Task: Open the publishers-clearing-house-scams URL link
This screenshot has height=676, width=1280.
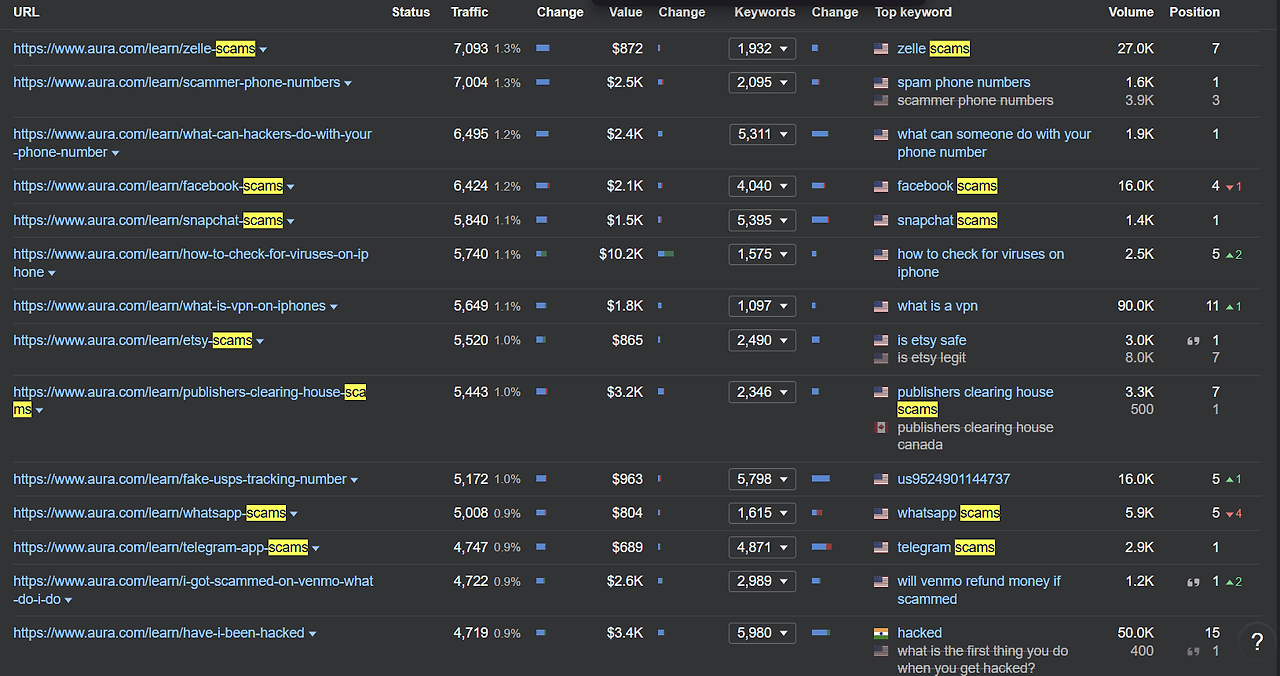Action: 189,401
